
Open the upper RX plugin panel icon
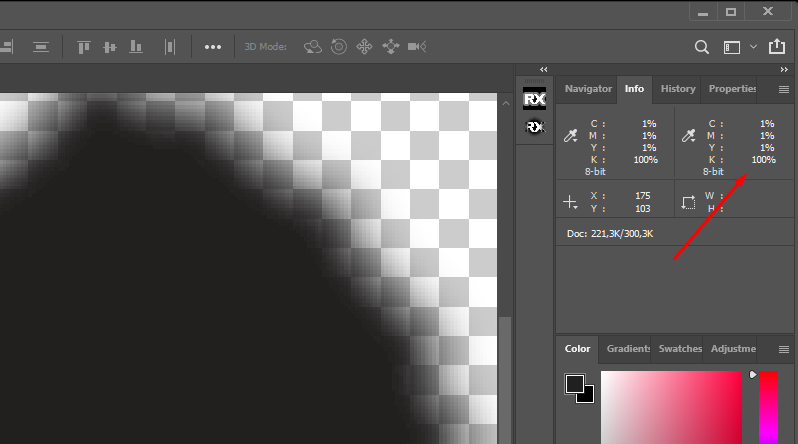click(x=534, y=98)
